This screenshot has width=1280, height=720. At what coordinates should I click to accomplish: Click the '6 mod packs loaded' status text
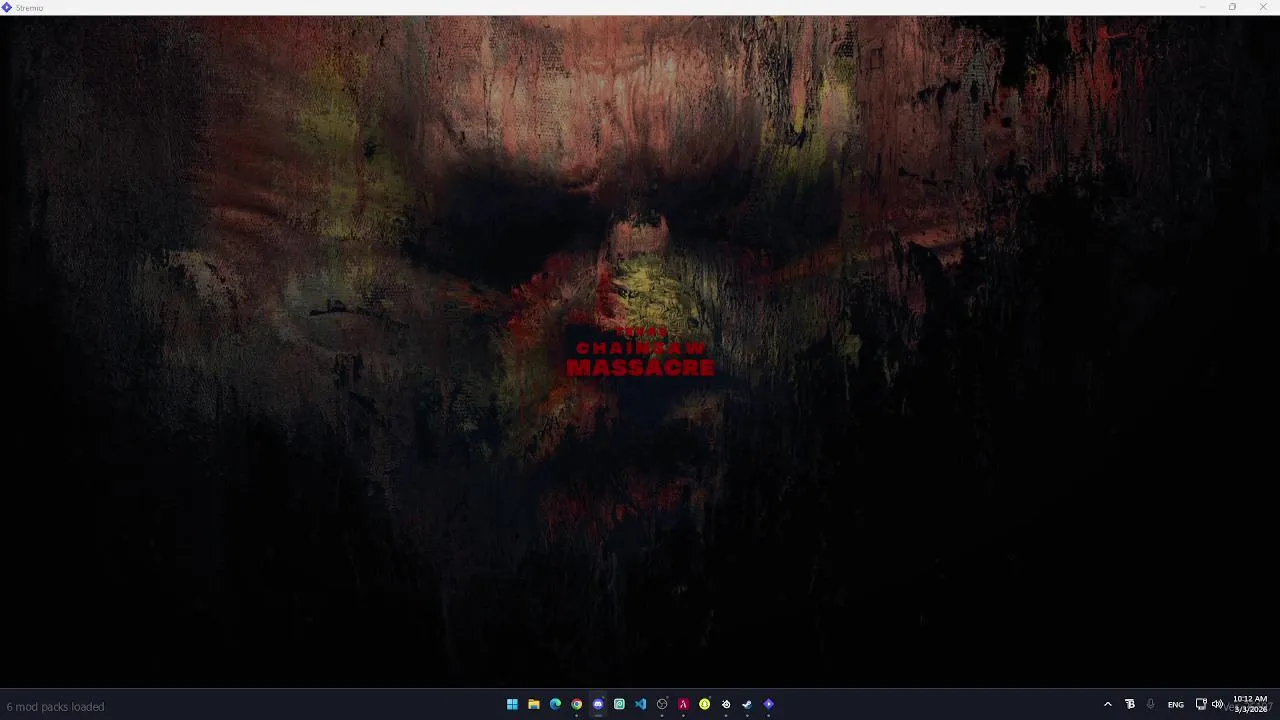(x=55, y=707)
